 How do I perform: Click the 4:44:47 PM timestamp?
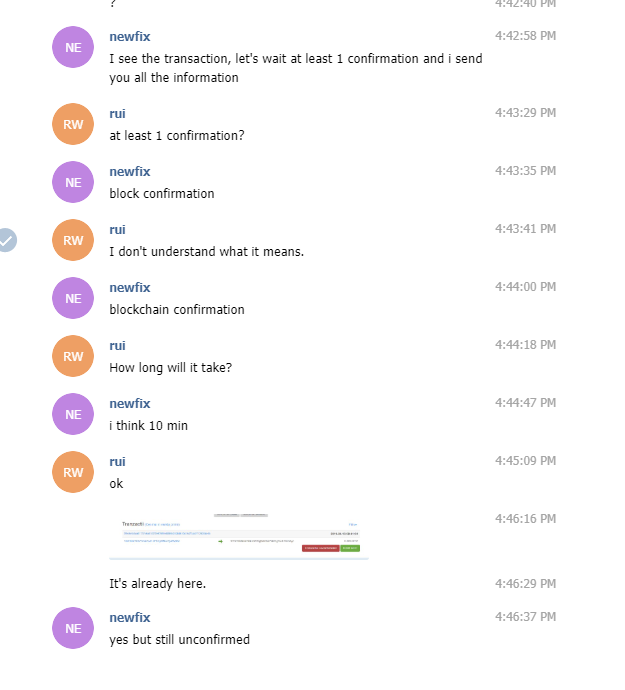526,403
